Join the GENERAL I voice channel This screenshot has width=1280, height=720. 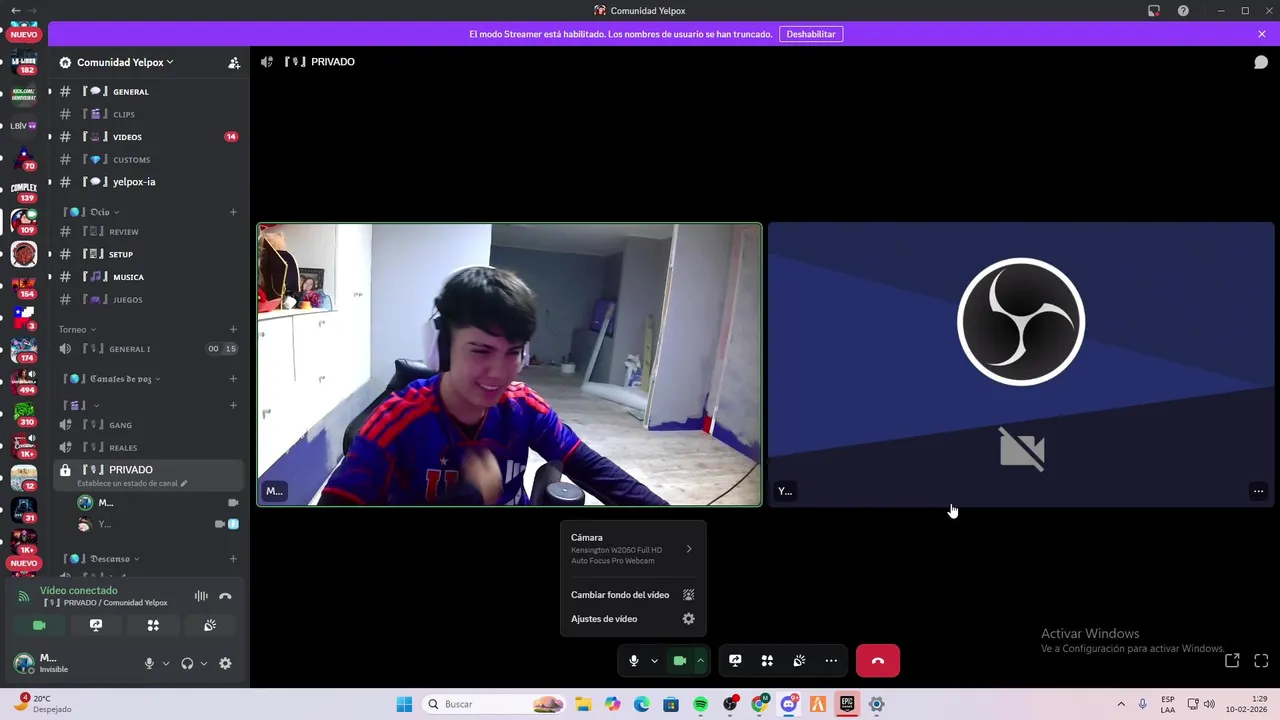point(148,349)
